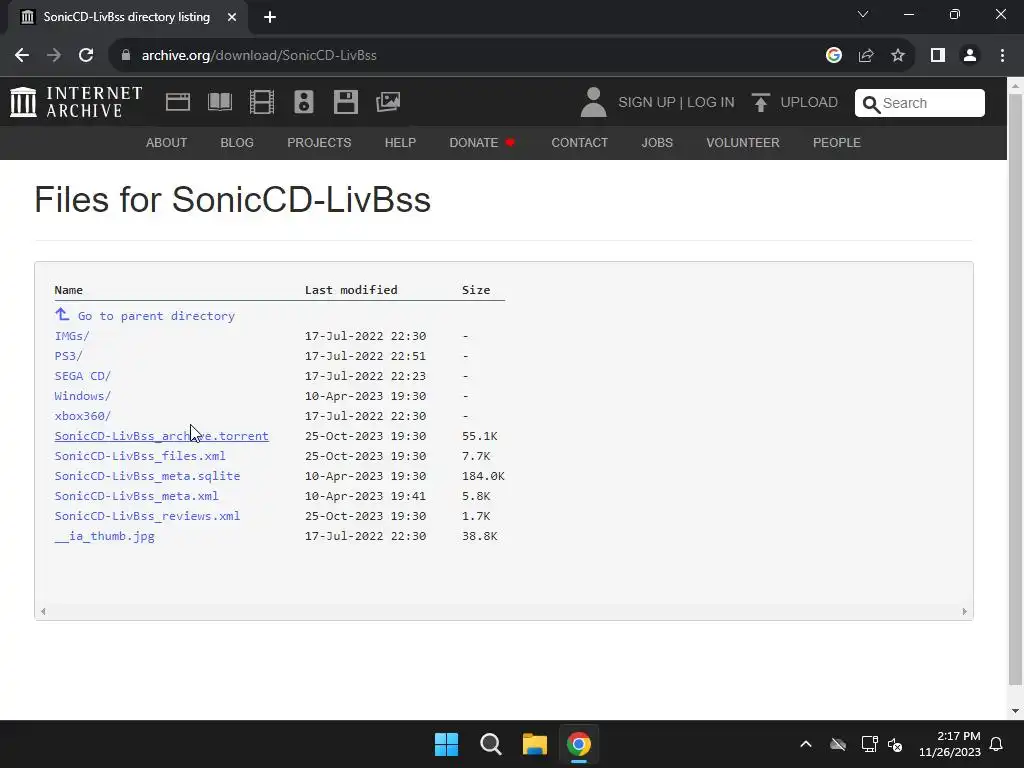Open the xbox360/ folder

(x=83, y=416)
